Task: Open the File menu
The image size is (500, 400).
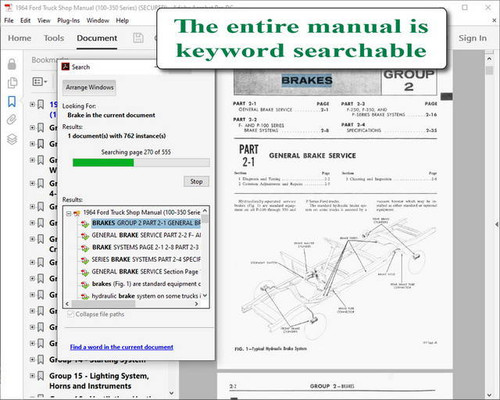Action: (9, 21)
